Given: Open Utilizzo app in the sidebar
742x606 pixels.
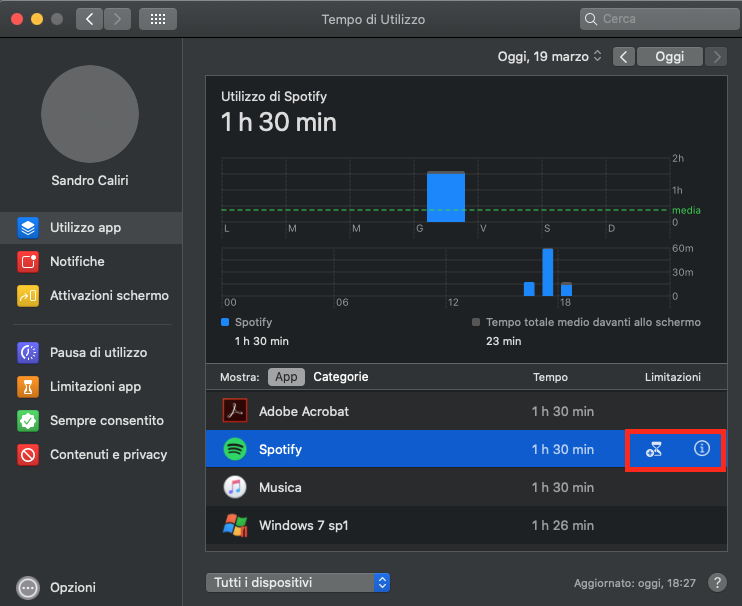Looking at the screenshot, I should click(x=91, y=228).
